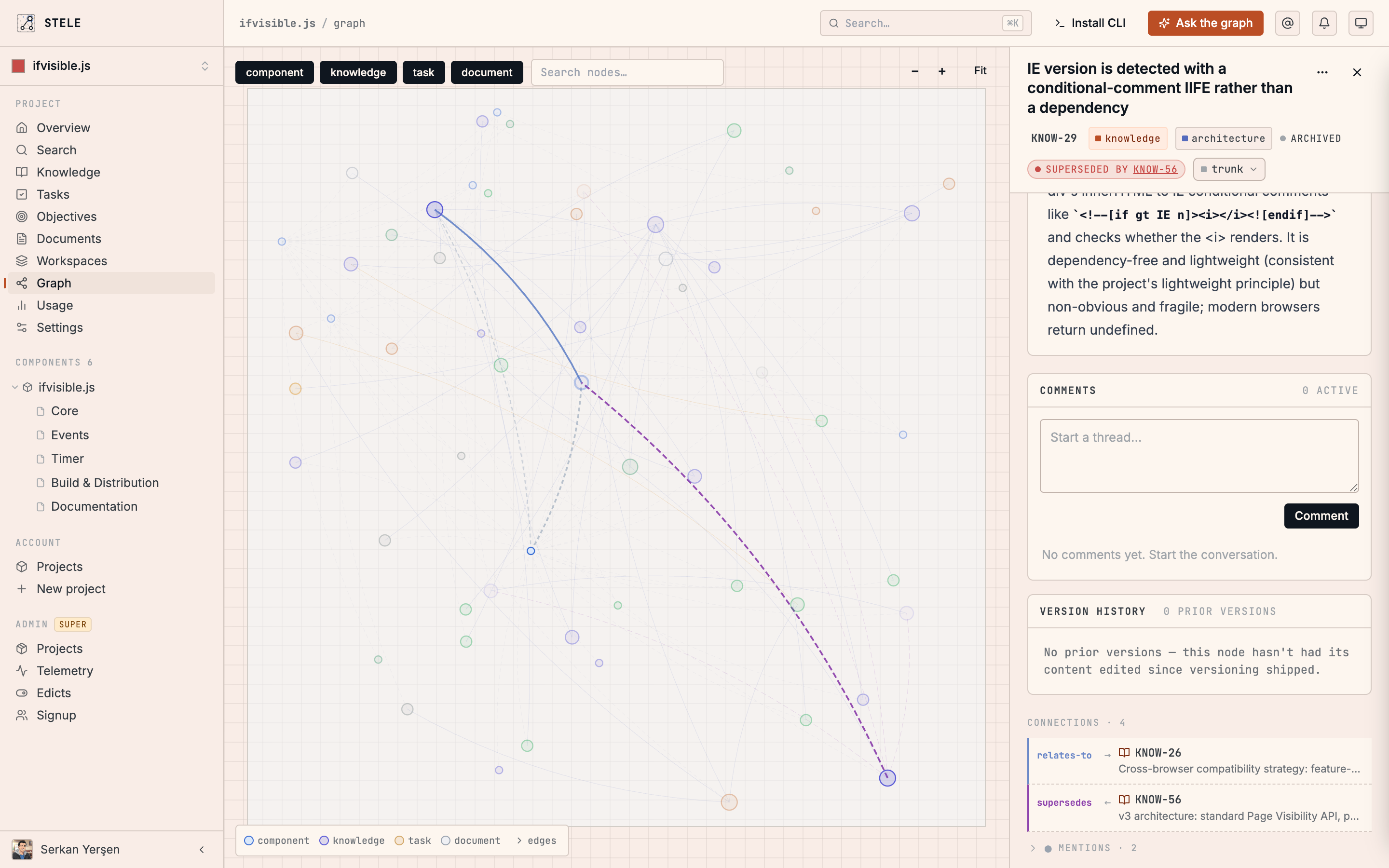1389x868 pixels.
Task: Toggle the task node filter
Action: pyautogui.click(x=423, y=72)
